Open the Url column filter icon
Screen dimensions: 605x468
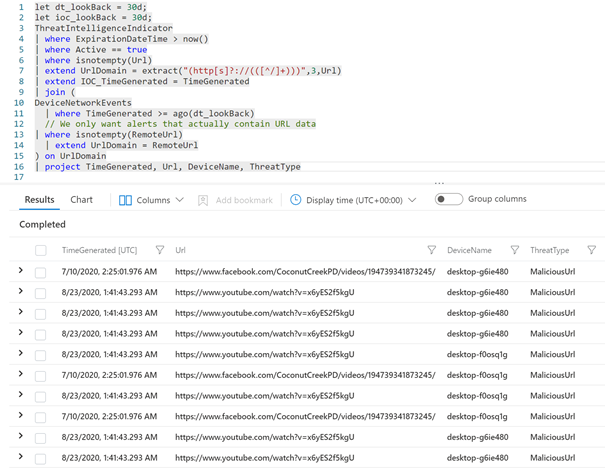coord(432,250)
